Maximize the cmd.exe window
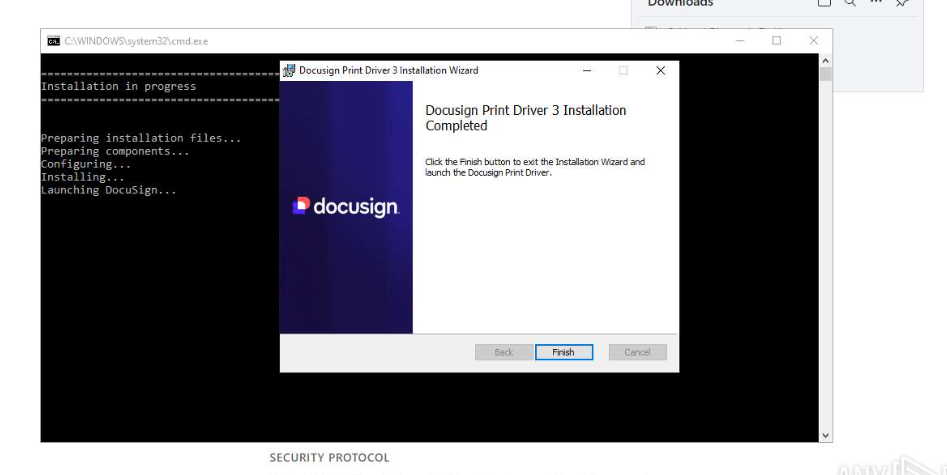Viewport: 947px width, 475px height. coord(777,40)
